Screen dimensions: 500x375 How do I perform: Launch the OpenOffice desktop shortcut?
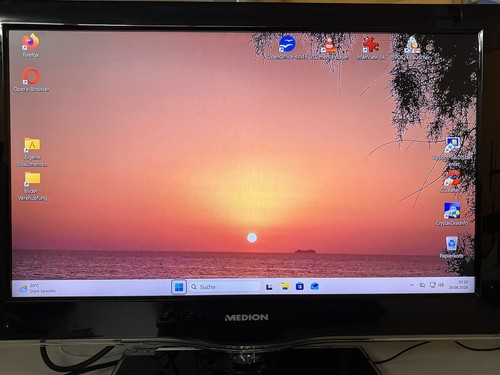tap(287, 48)
